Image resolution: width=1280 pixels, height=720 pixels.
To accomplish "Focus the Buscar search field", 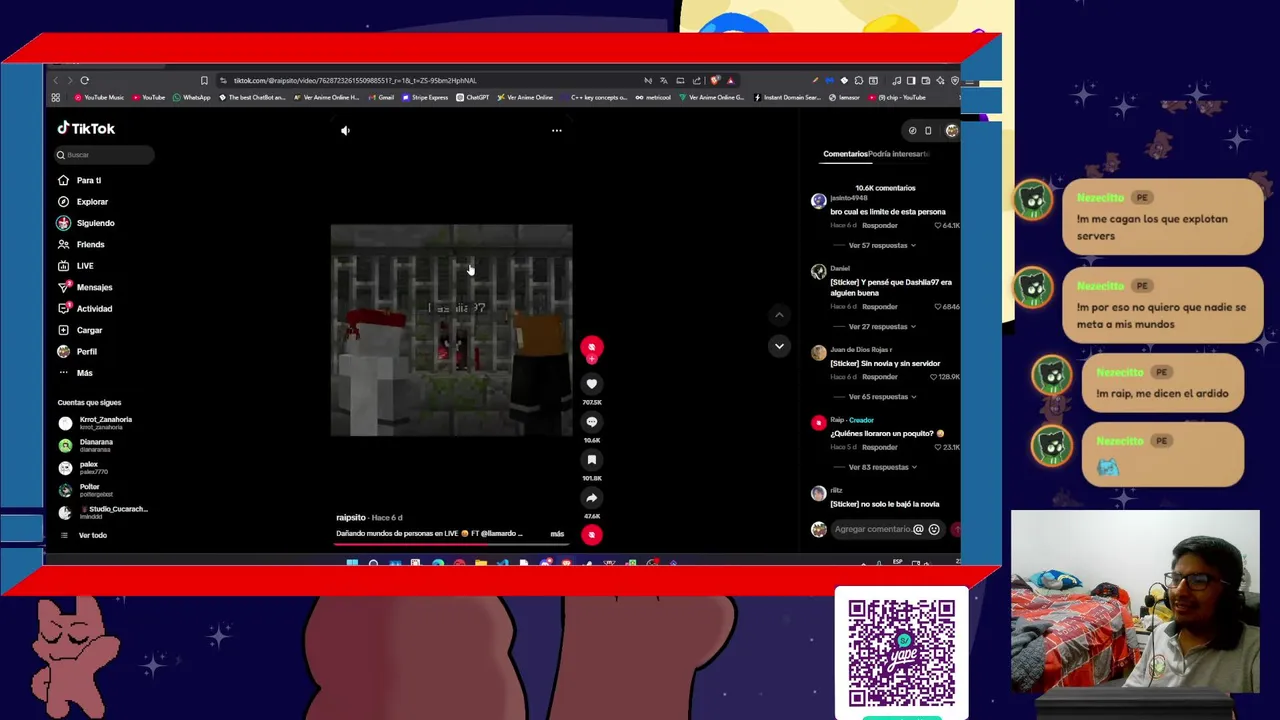I will 104,155.
